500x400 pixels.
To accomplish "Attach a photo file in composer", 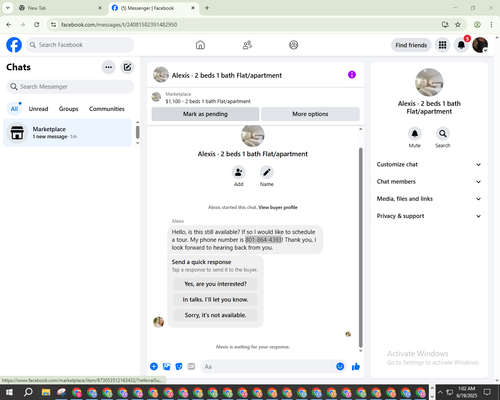I will click(x=166, y=367).
